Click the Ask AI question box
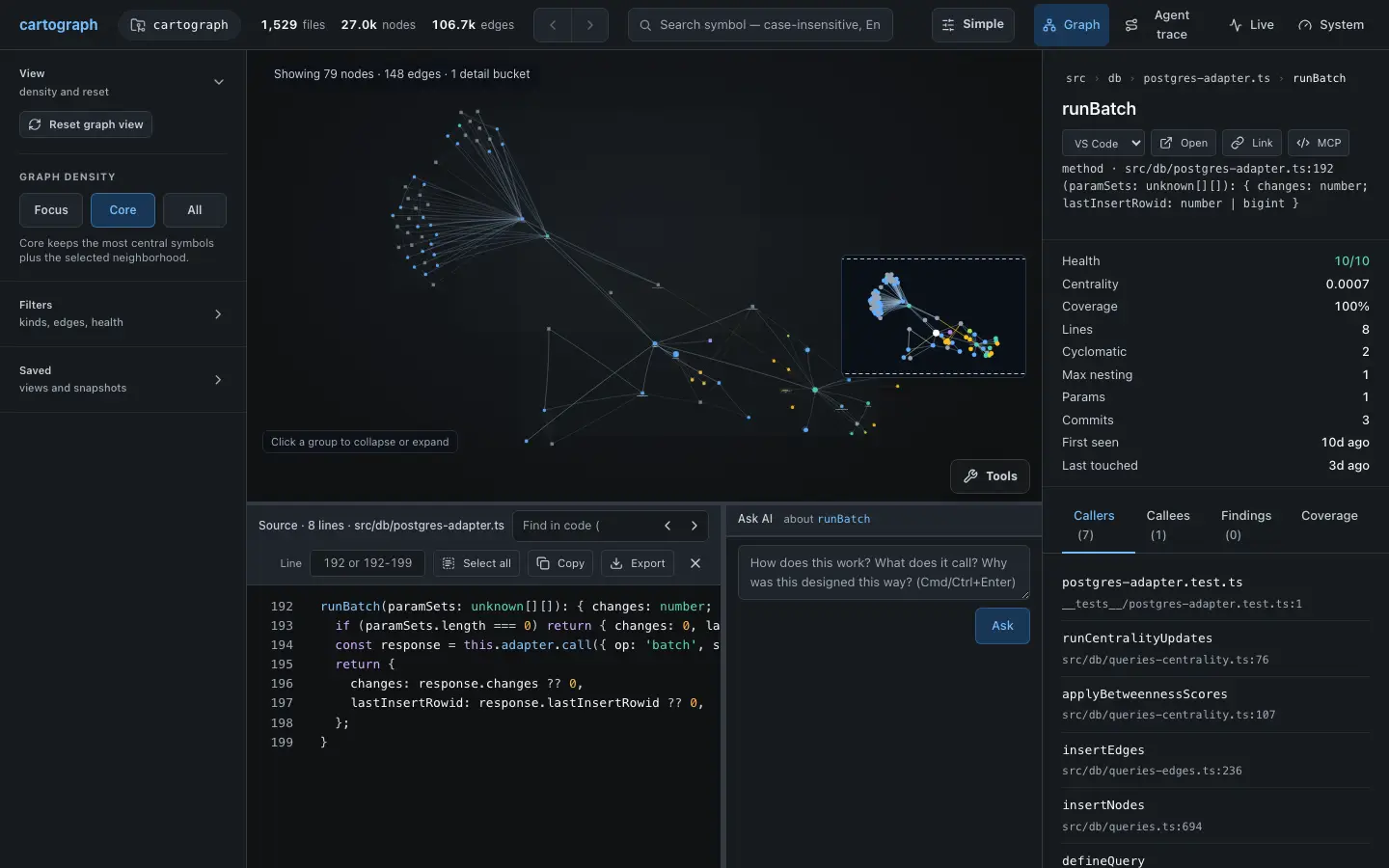This screenshot has height=868, width=1389. 884,573
